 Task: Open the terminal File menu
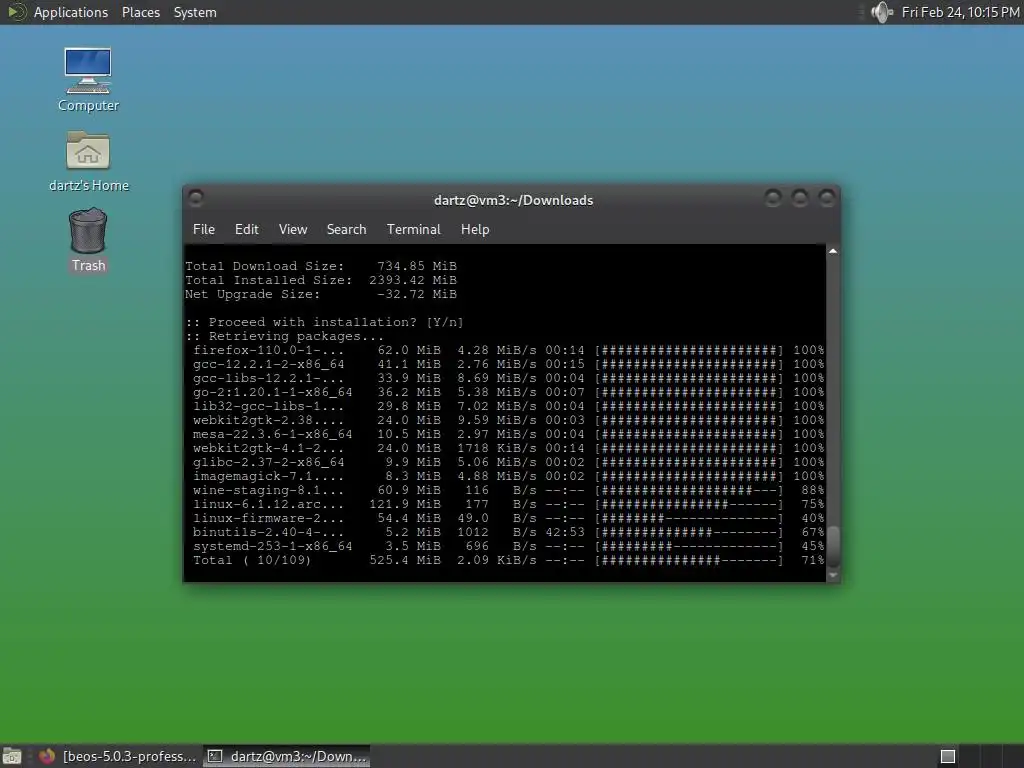[x=204, y=229]
